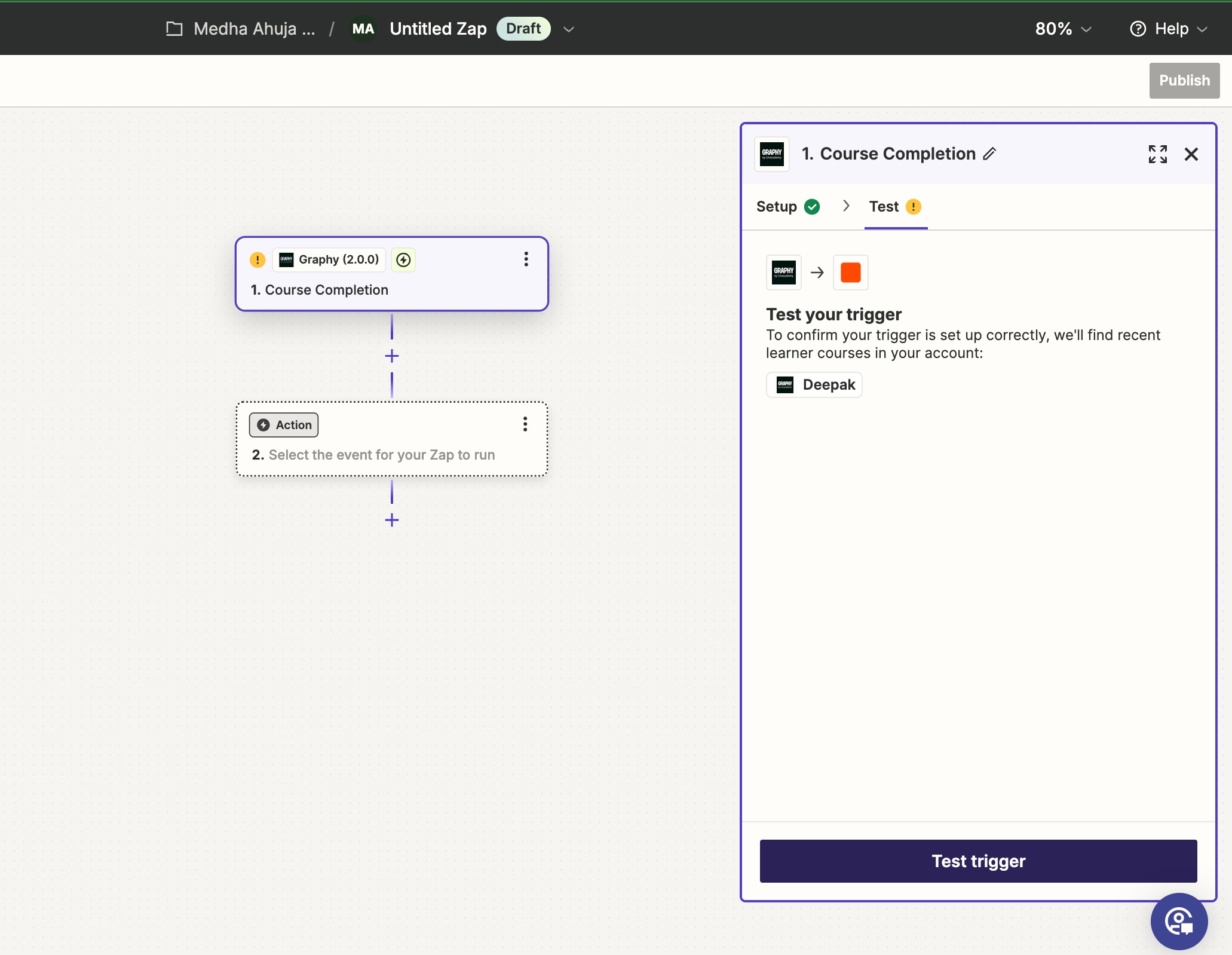Click the plus icon between trigger and action

pyautogui.click(x=392, y=356)
